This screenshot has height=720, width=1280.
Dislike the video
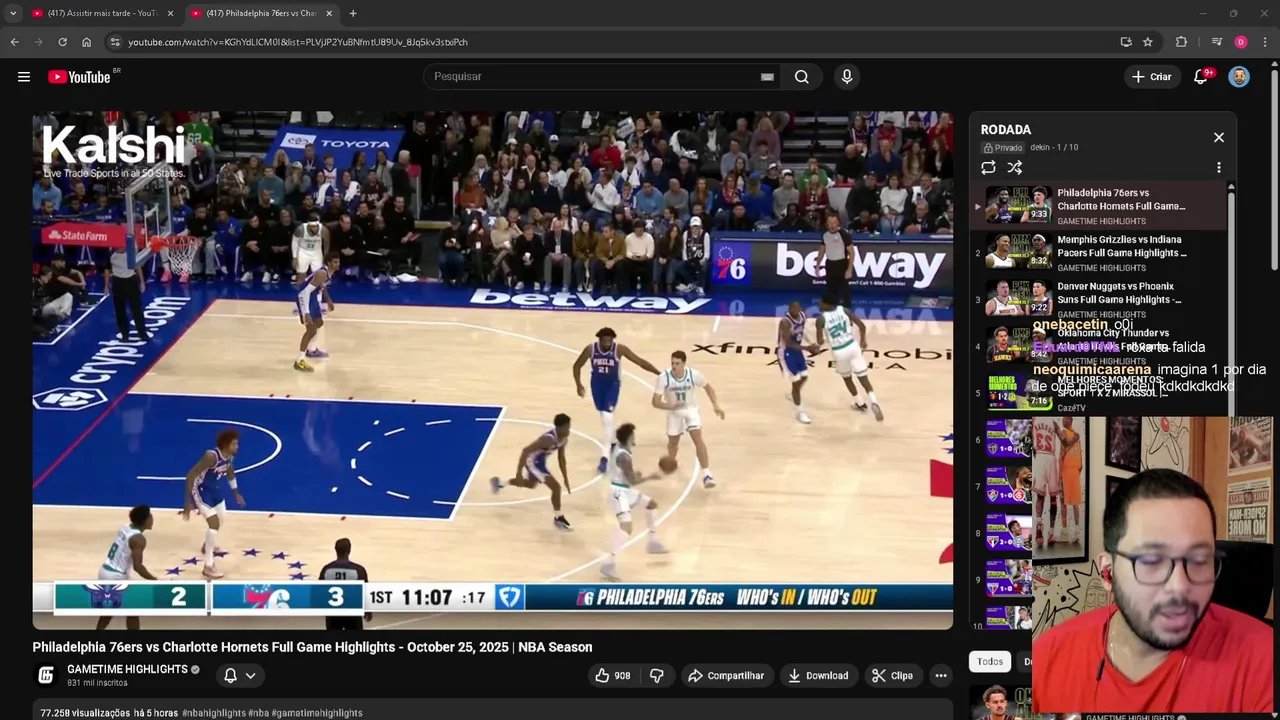[657, 676]
